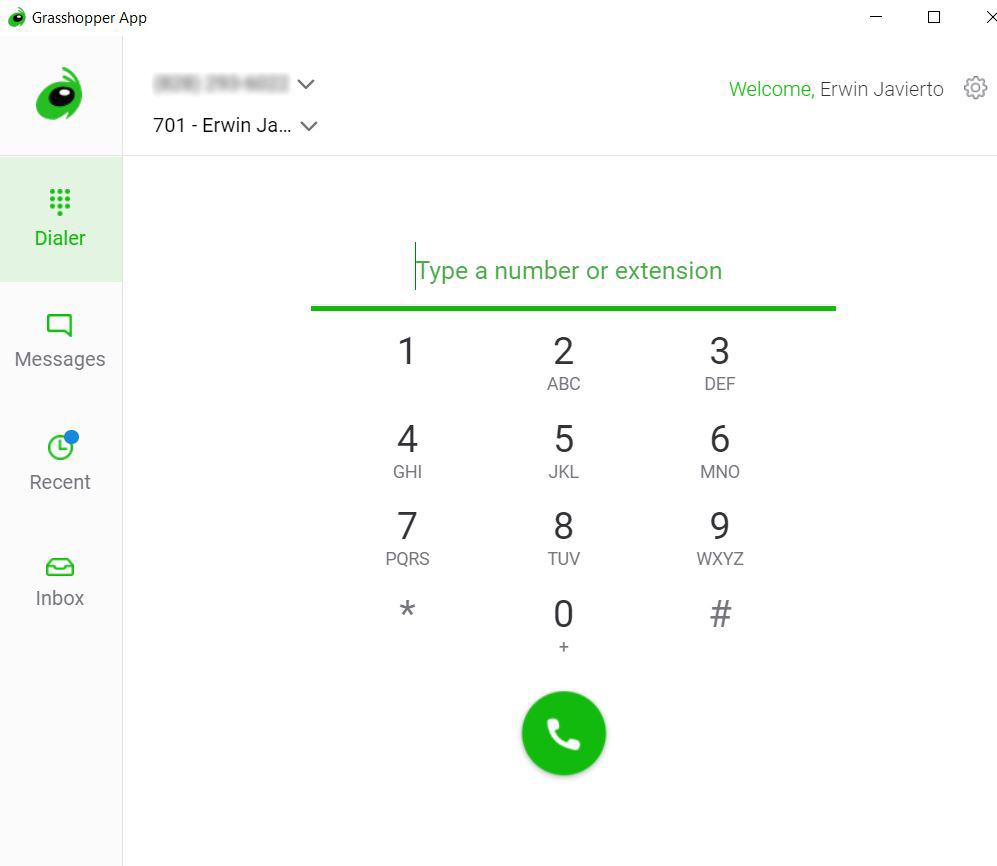Dial the 1 key

click(408, 352)
